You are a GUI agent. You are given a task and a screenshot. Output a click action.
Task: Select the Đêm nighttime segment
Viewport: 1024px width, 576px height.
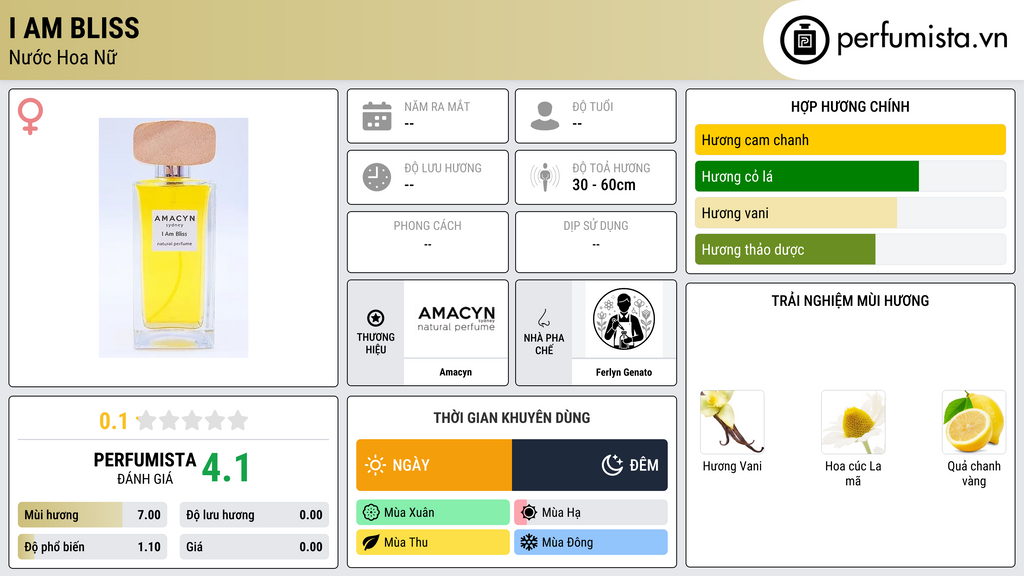coord(590,465)
